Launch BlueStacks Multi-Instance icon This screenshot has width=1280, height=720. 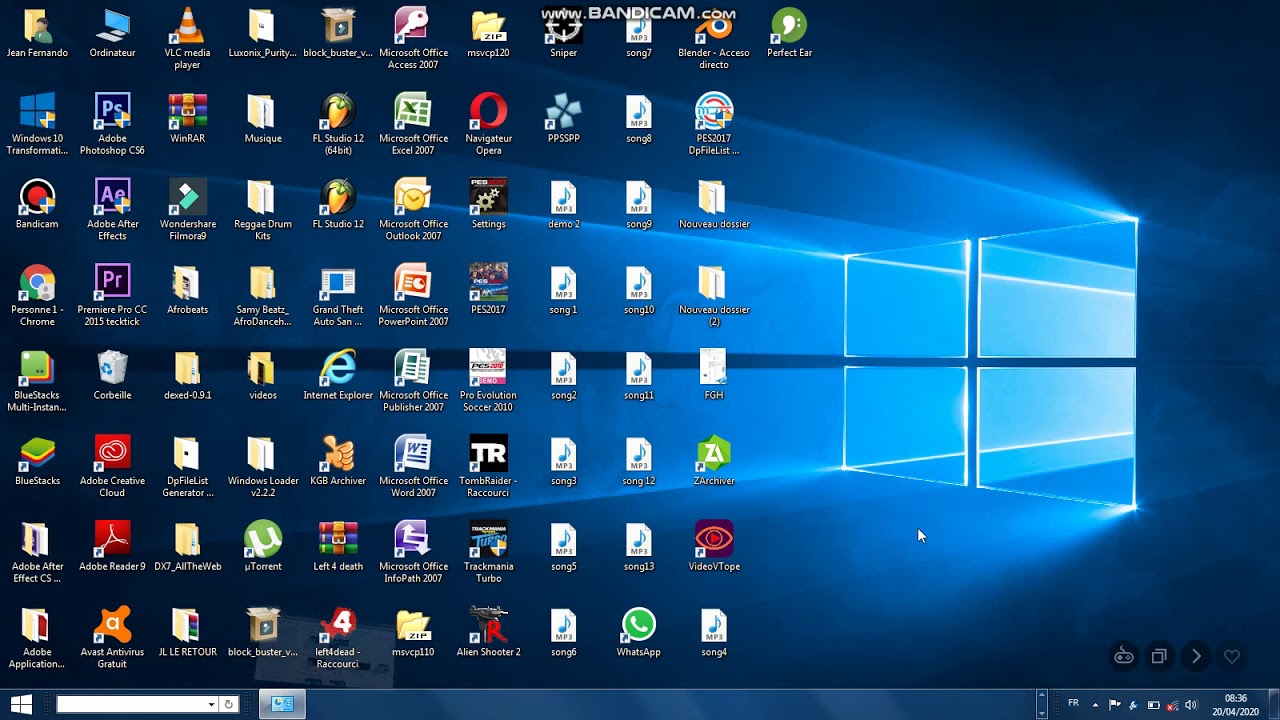pos(37,381)
